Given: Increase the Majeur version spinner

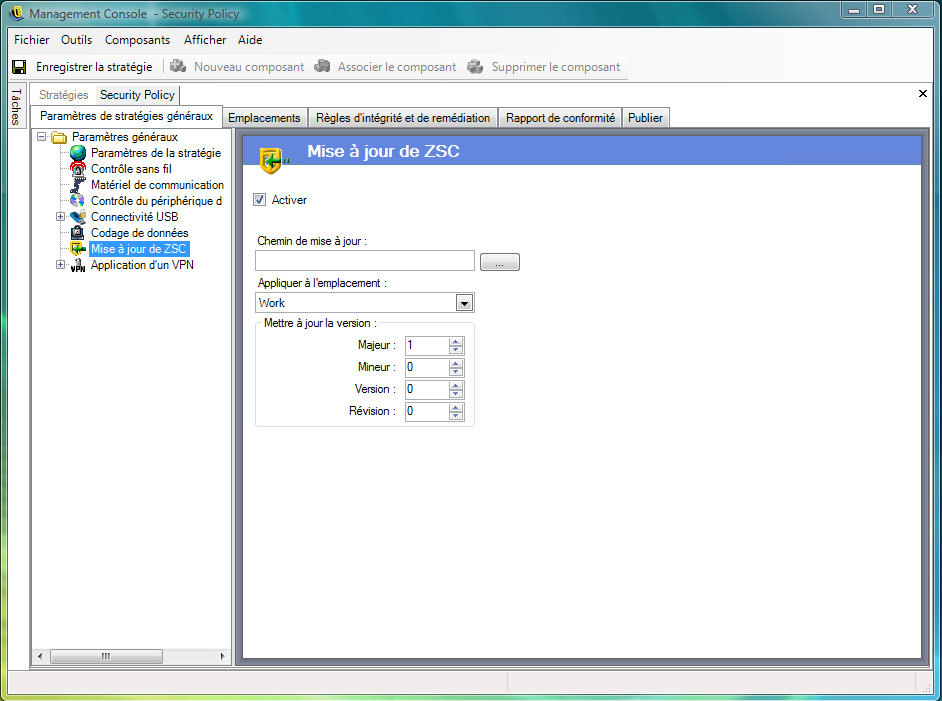Looking at the screenshot, I should [456, 341].
